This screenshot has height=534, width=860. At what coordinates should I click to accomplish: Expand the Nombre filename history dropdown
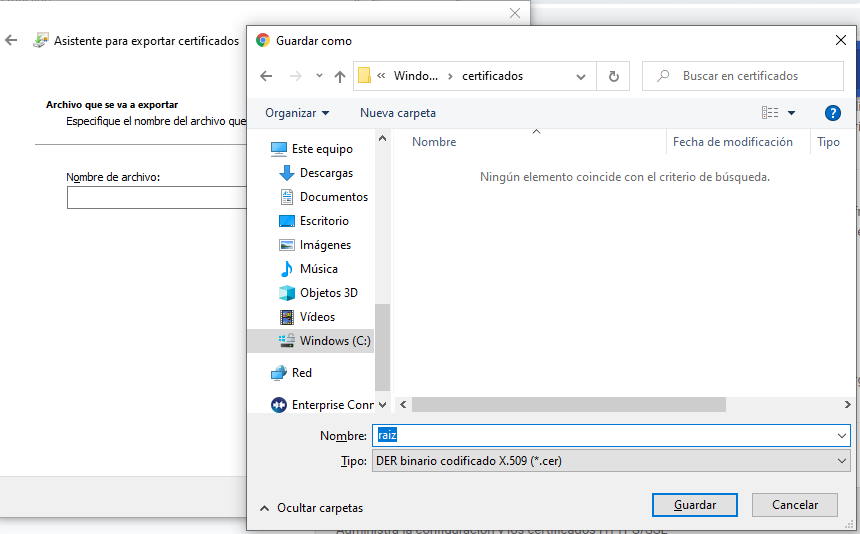841,436
